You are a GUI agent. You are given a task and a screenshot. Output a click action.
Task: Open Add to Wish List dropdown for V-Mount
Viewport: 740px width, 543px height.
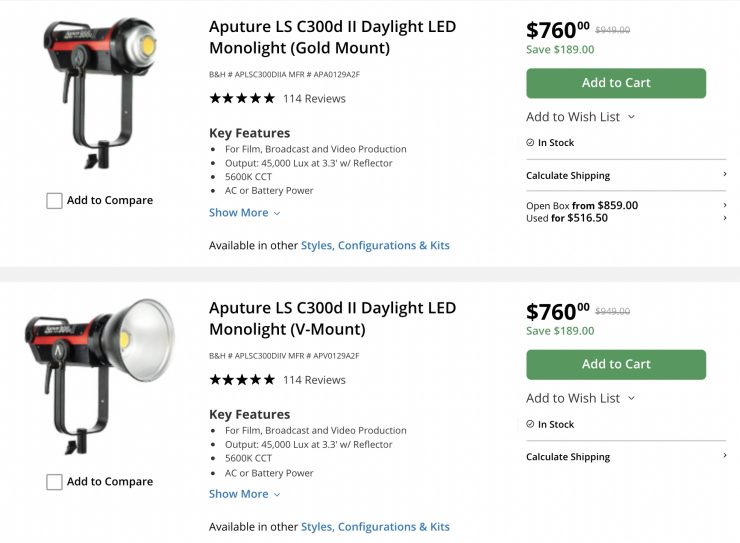click(x=580, y=398)
